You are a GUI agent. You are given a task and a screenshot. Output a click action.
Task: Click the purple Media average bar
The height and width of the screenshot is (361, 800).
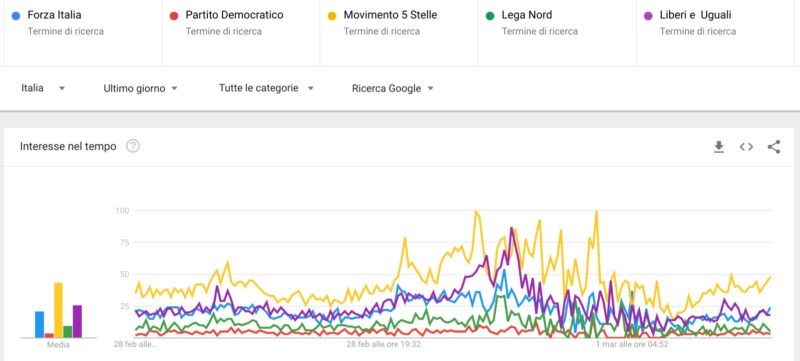click(77, 321)
